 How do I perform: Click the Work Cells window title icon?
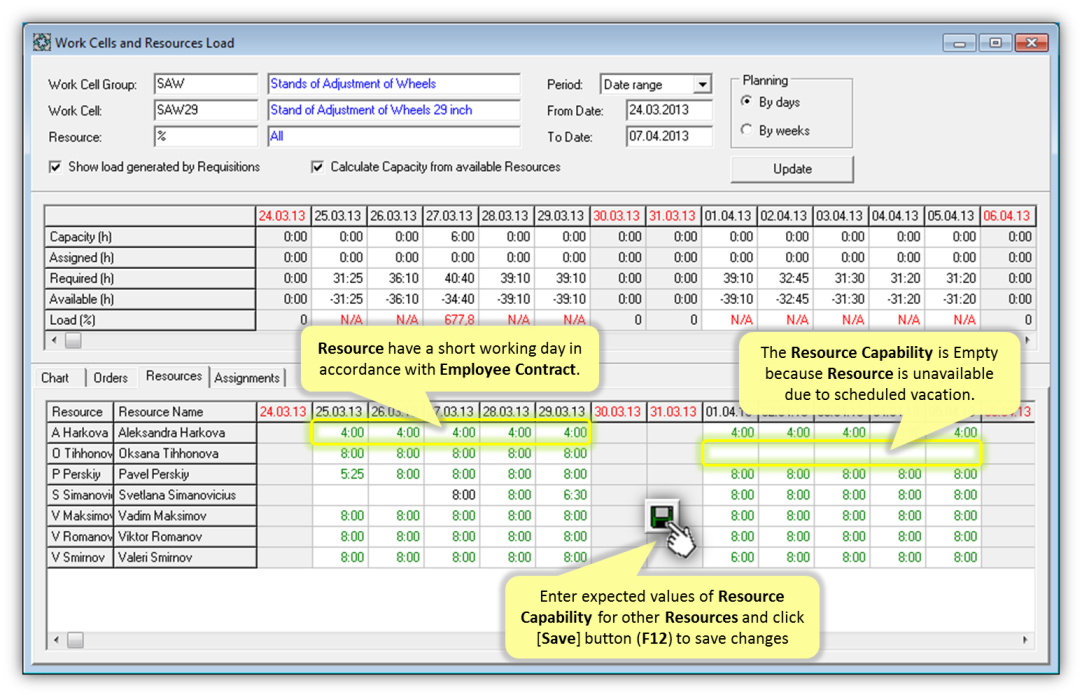tap(41, 43)
